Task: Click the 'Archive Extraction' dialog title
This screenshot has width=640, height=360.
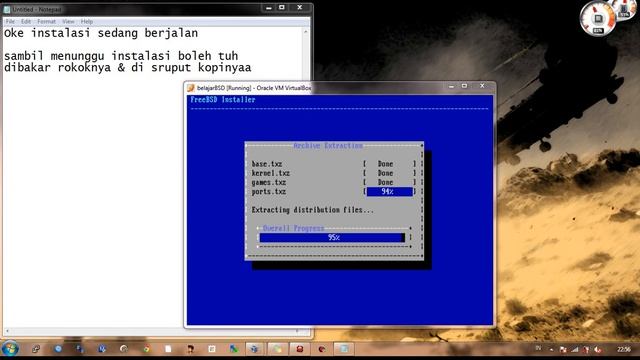Action: pyautogui.click(x=328, y=146)
